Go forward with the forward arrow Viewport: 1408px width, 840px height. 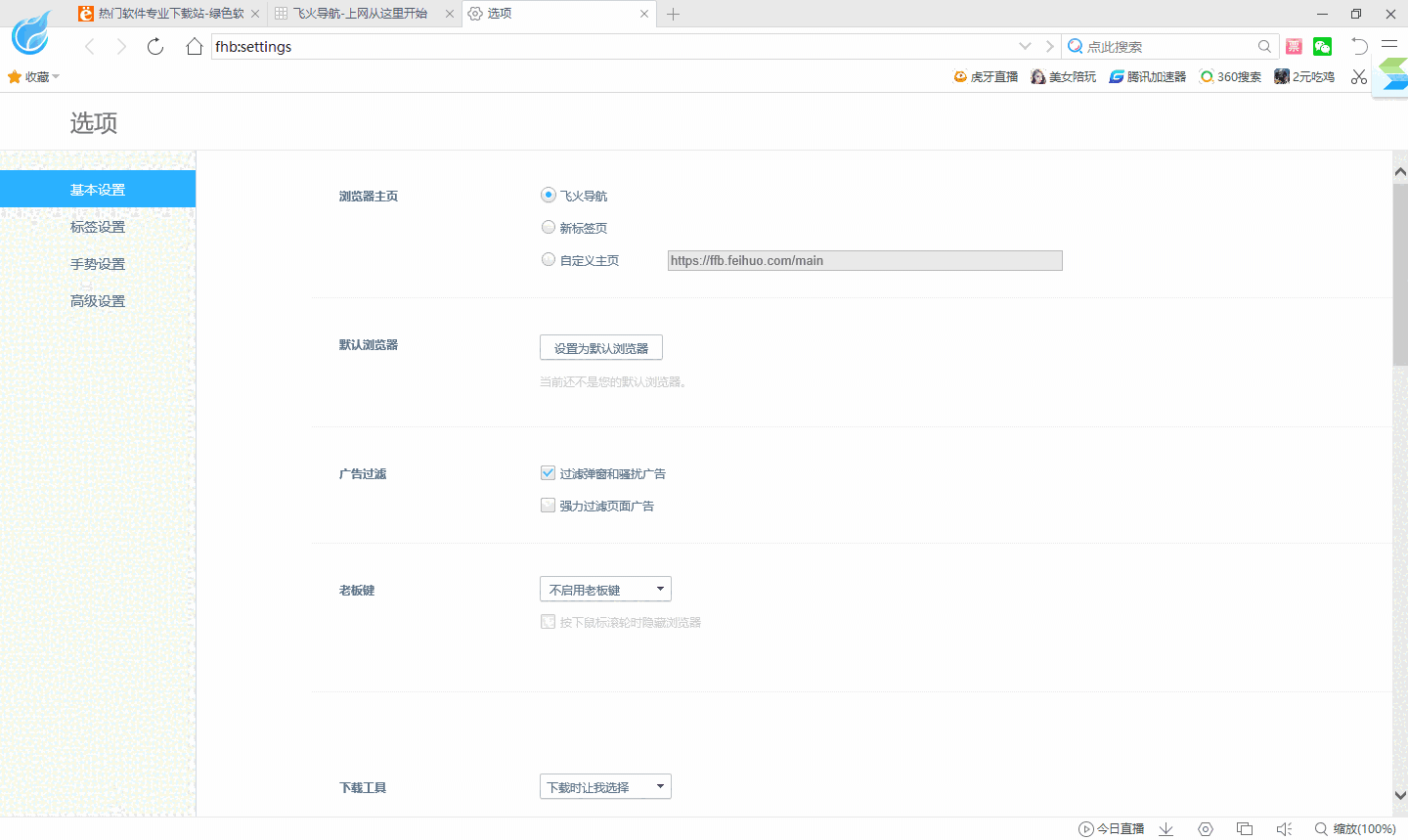(x=122, y=47)
